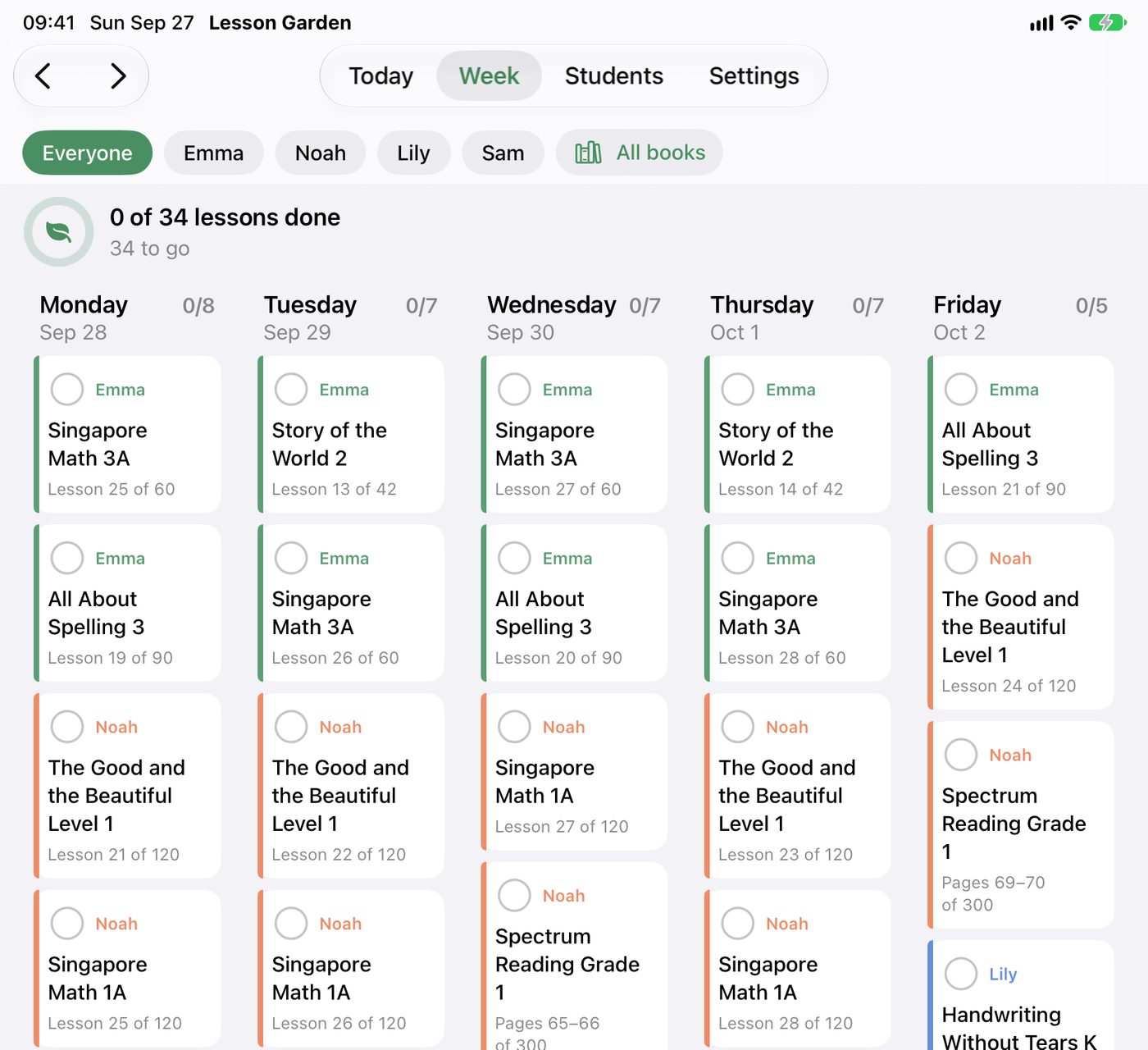Tap the "34 to go" text
The width and height of the screenshot is (1148, 1050).
[x=150, y=249]
